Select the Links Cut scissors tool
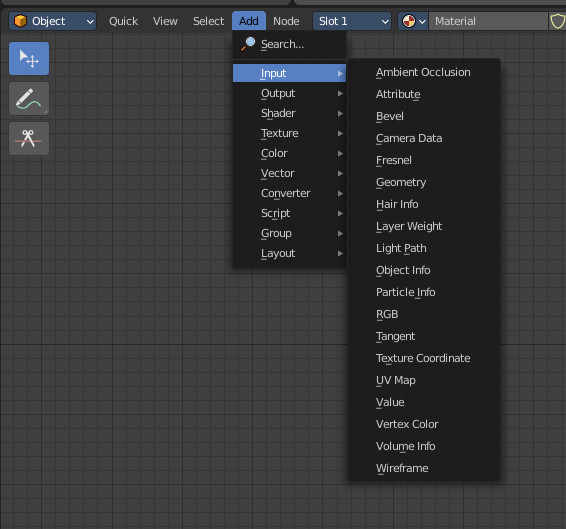 [29, 139]
